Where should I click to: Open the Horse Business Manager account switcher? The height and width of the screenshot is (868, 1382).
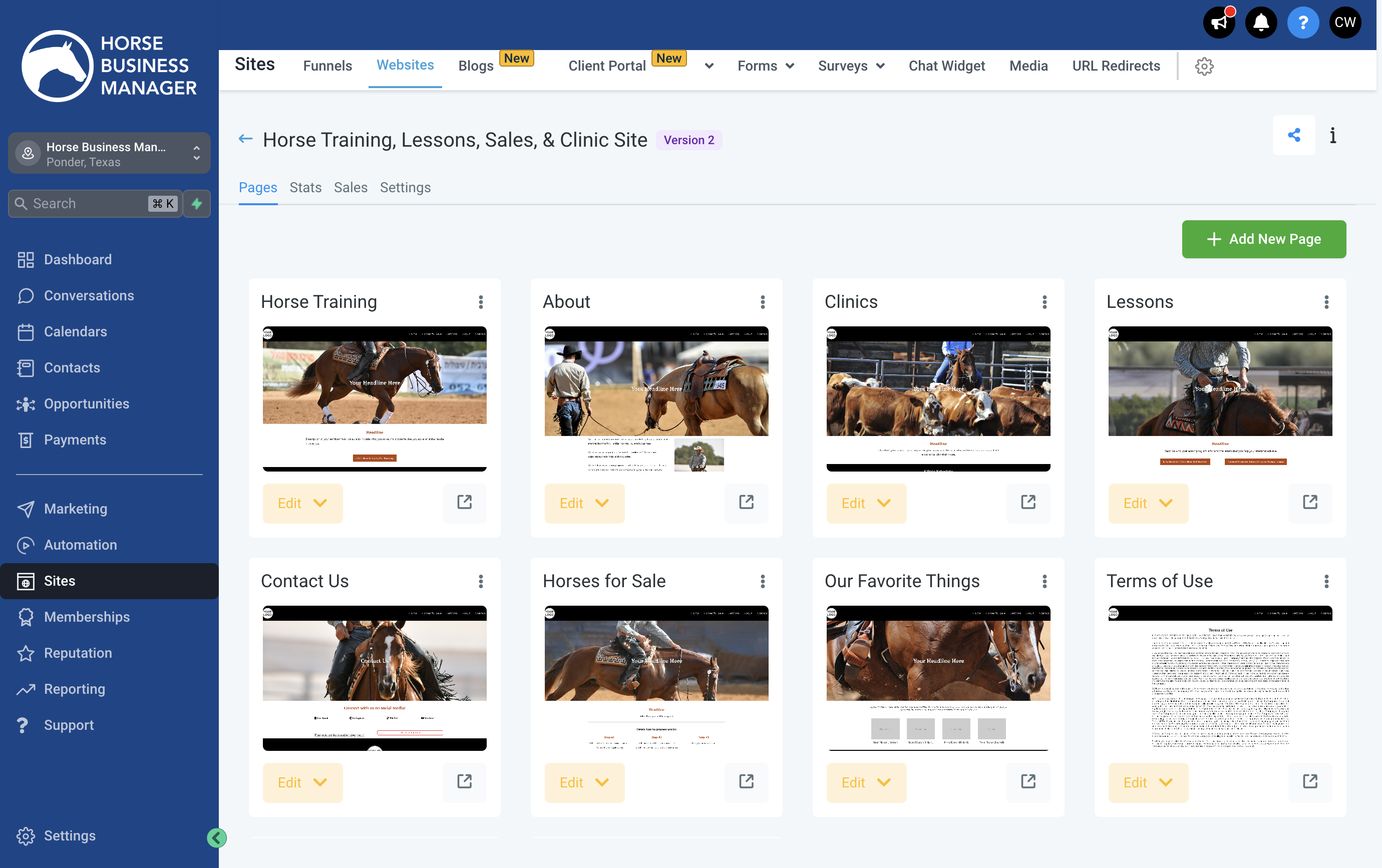109,154
